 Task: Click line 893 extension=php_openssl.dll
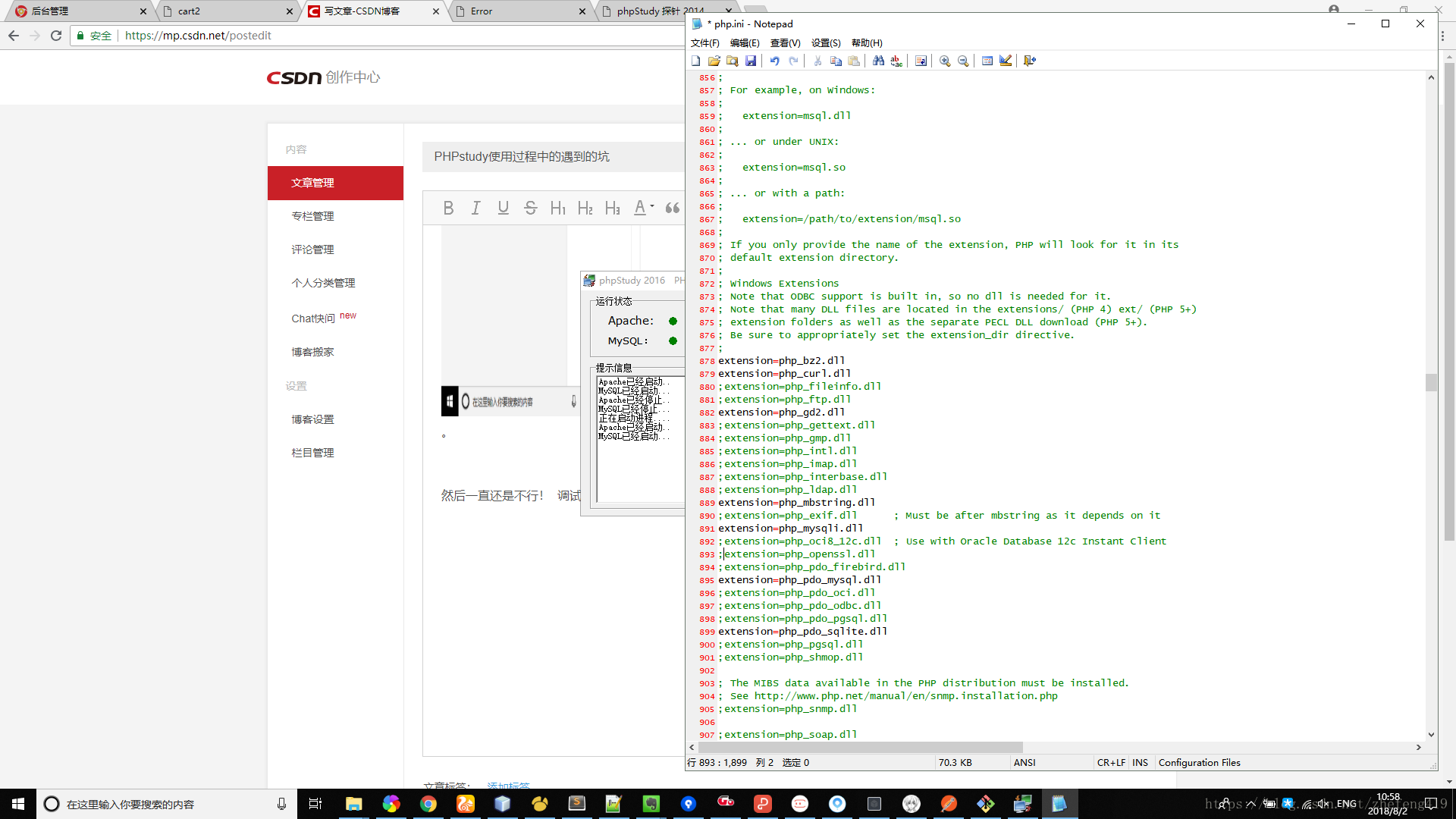796,554
